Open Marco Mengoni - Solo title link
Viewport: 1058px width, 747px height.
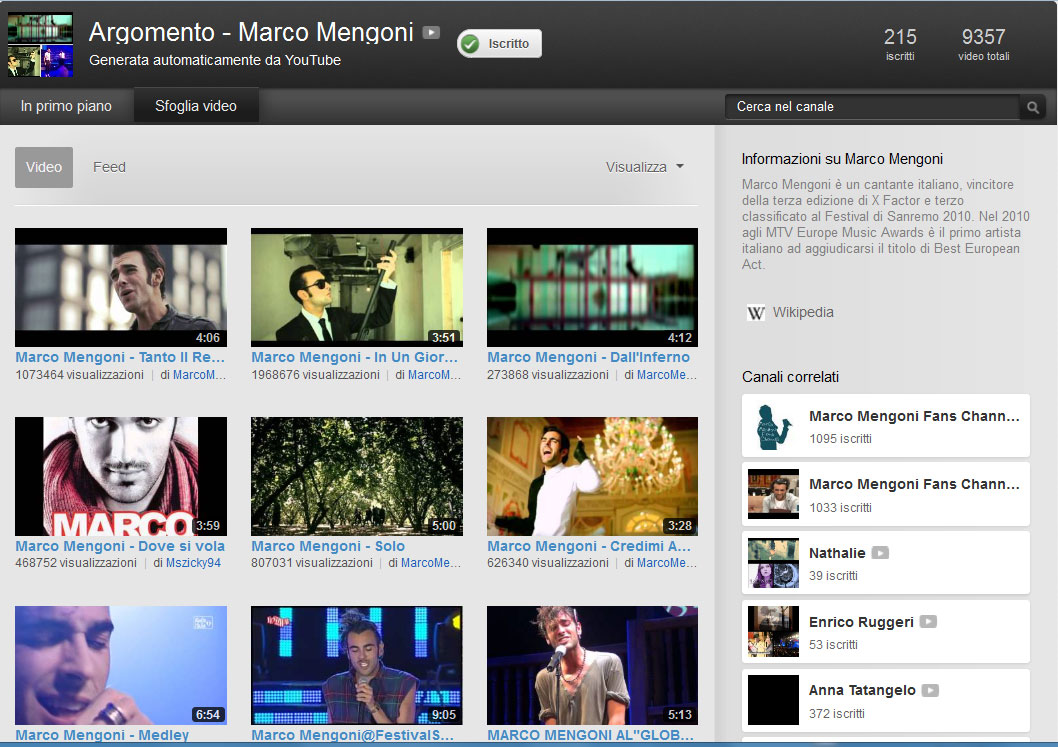click(328, 546)
